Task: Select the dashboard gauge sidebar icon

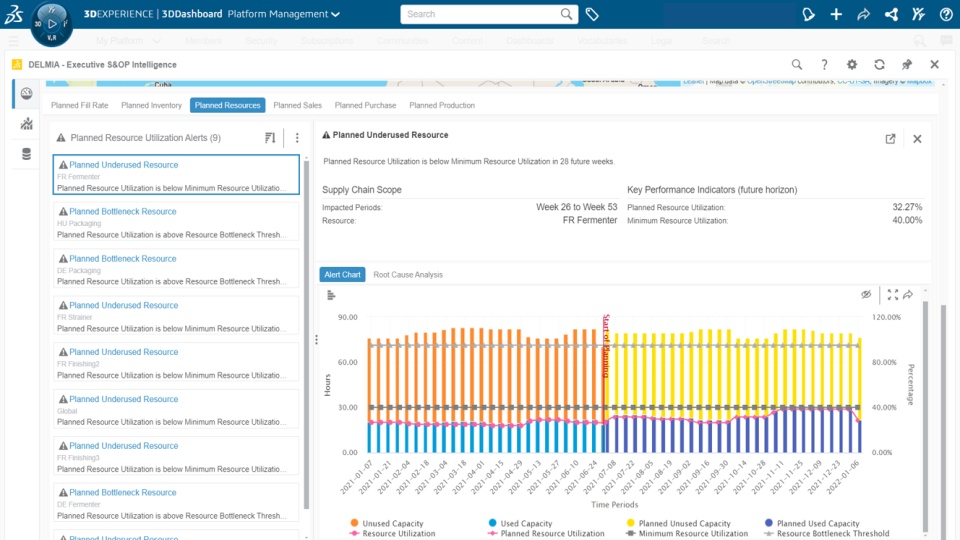Action: pos(26,93)
